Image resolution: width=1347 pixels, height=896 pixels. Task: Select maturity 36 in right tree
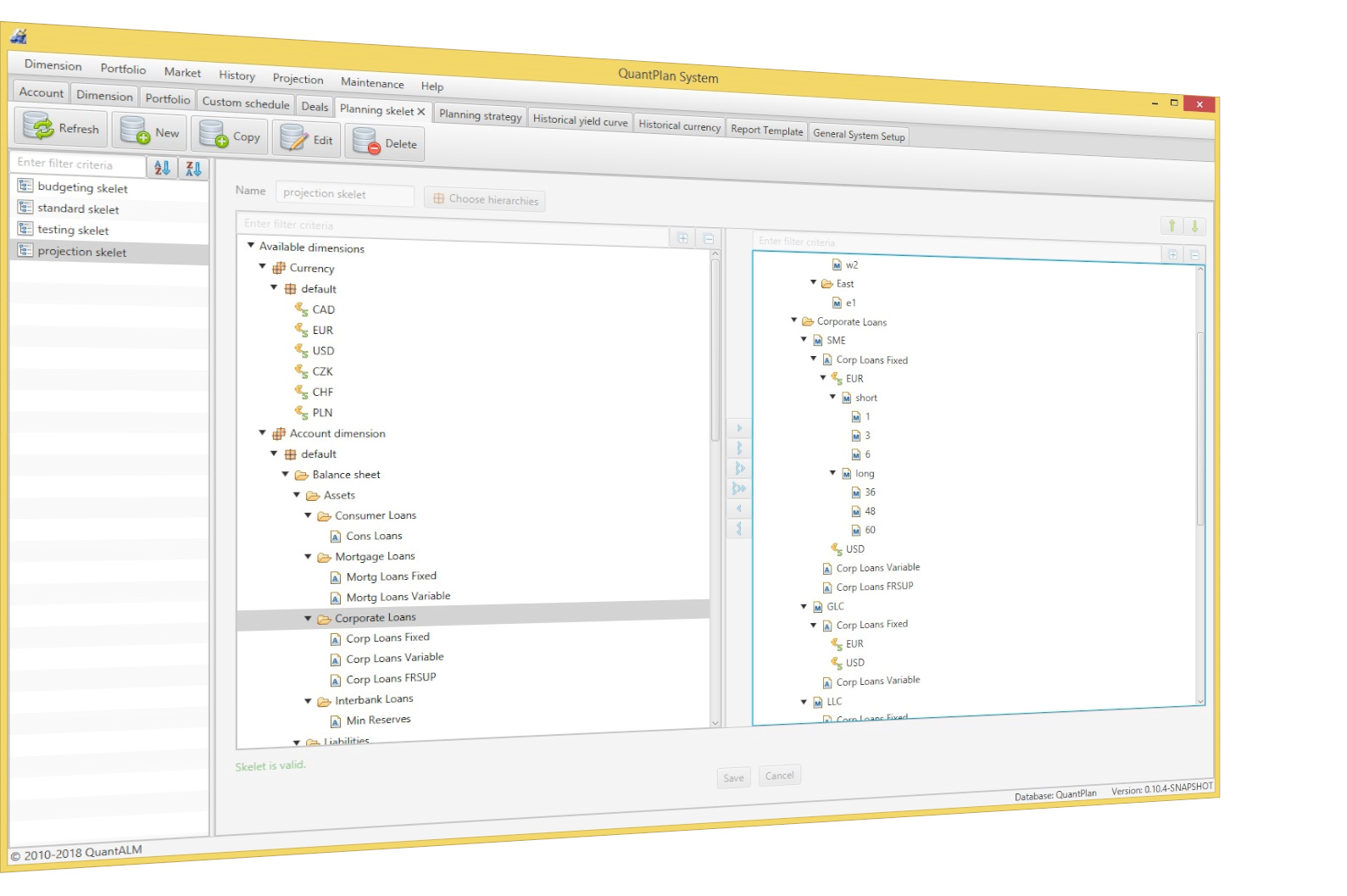[870, 493]
